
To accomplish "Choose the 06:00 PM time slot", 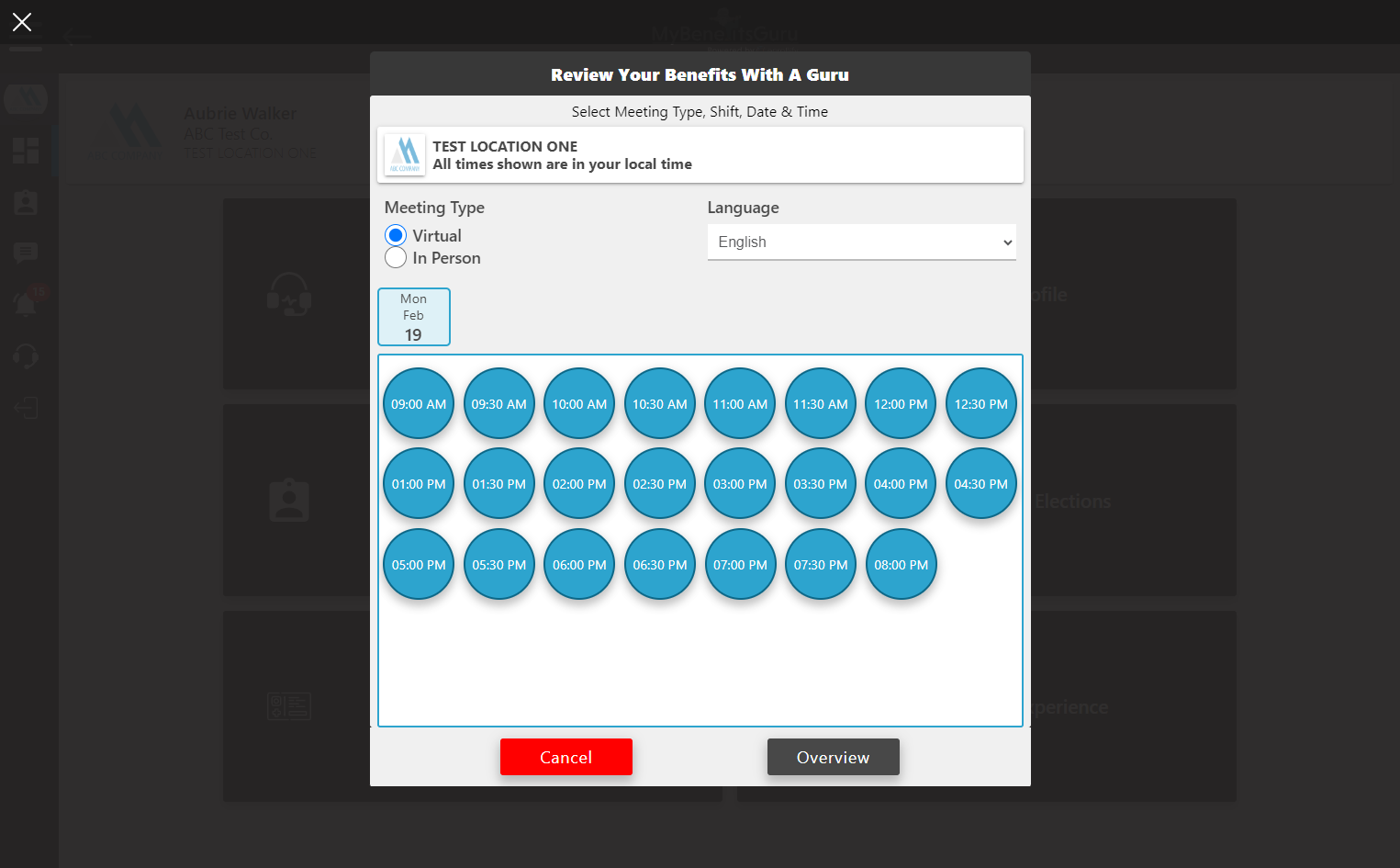I will [579, 565].
